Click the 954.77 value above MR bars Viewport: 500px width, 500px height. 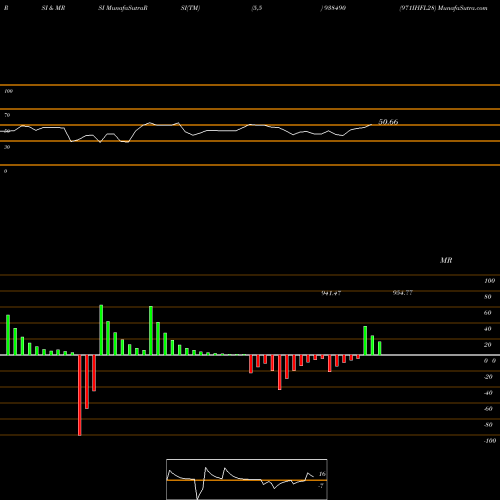click(x=403, y=293)
